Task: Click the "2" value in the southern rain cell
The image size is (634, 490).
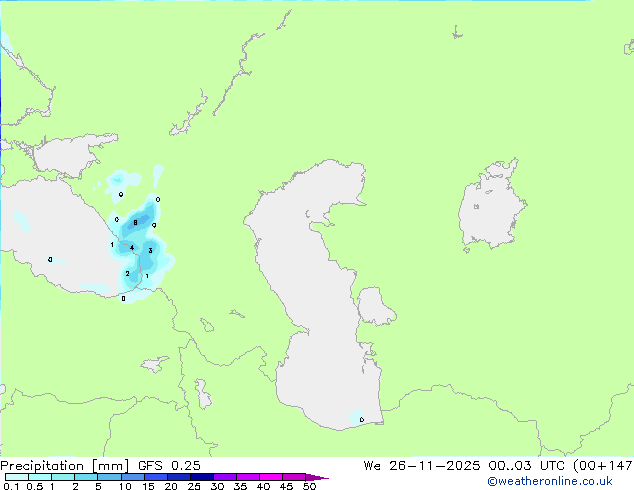Action: [x=127, y=274]
